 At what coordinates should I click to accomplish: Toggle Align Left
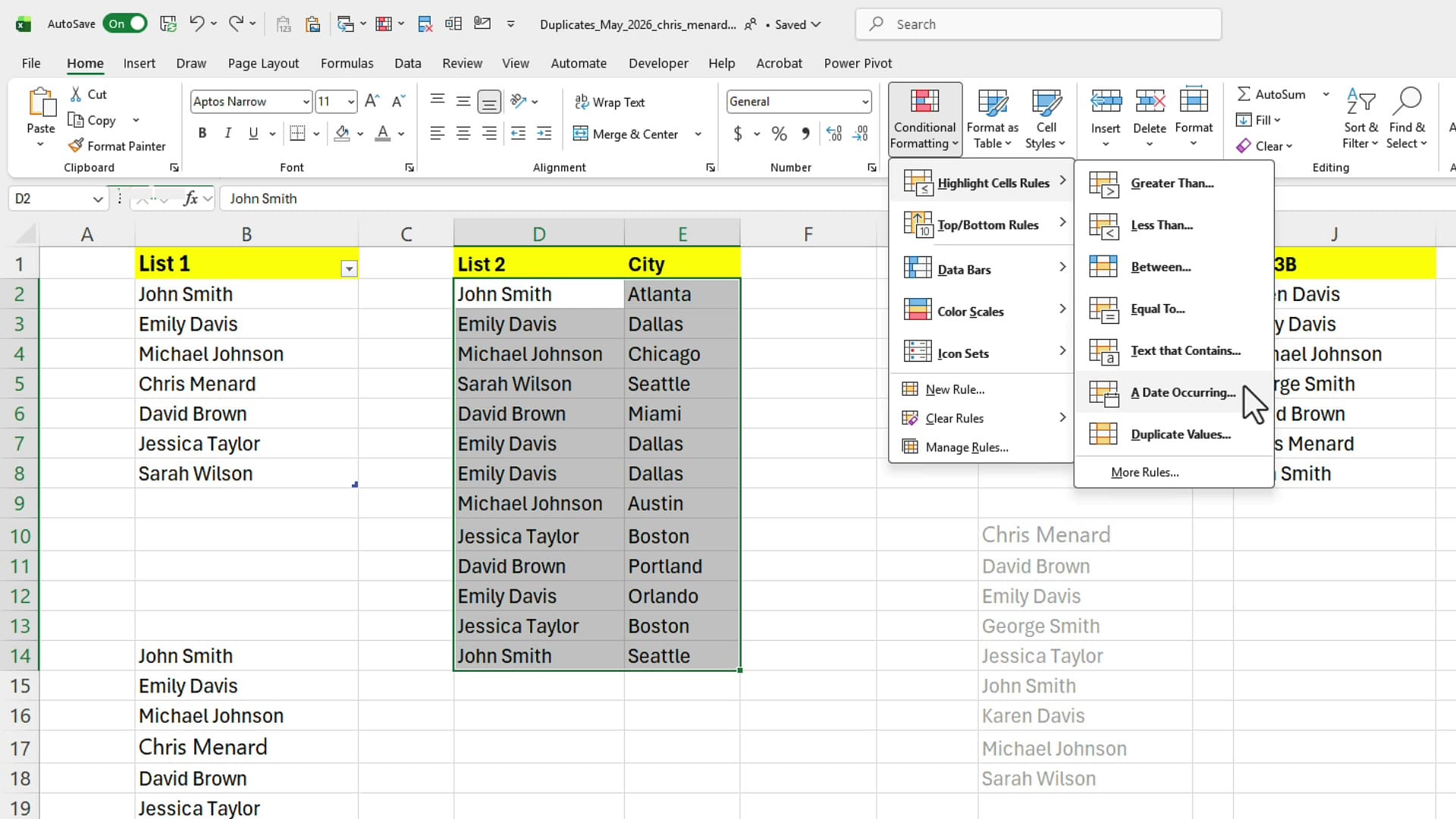(x=437, y=133)
